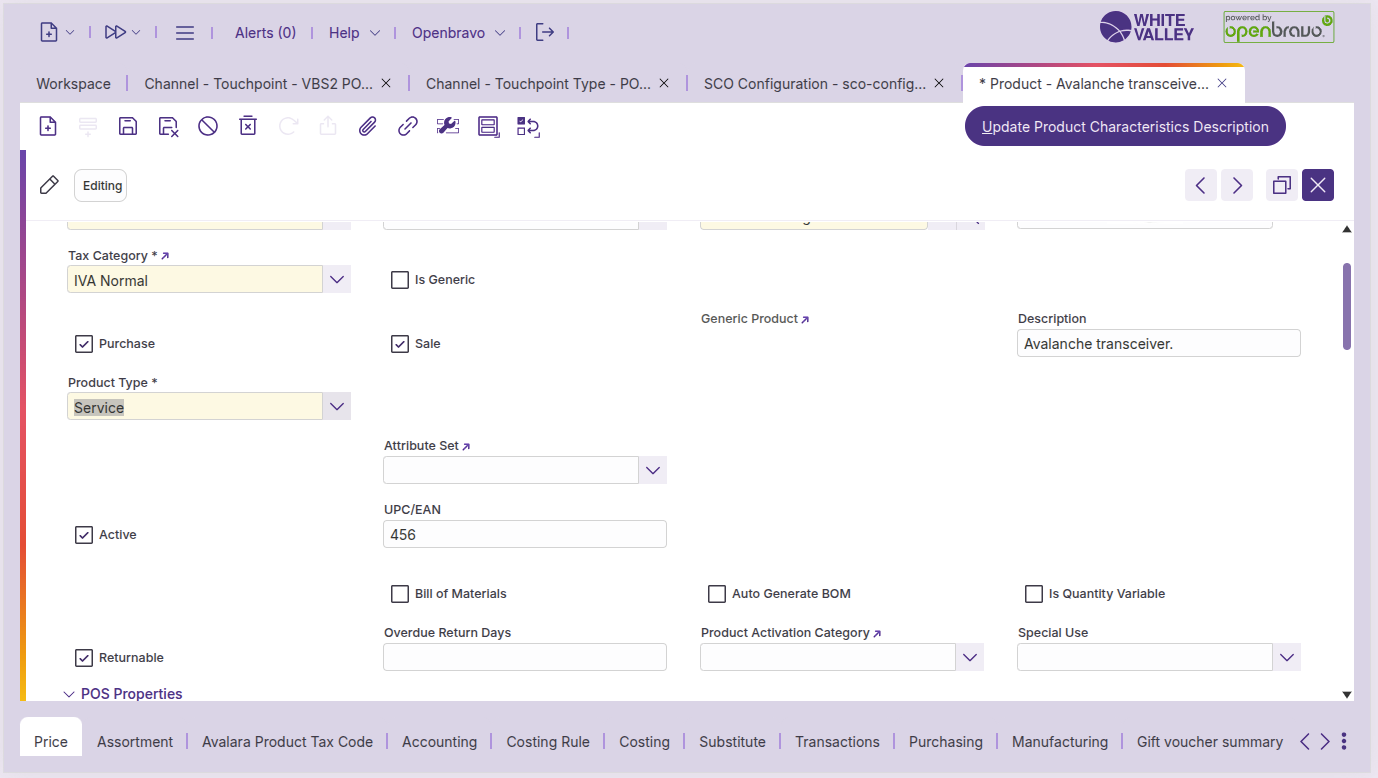
Task: Open Alerts (0) link
Action: click(265, 32)
